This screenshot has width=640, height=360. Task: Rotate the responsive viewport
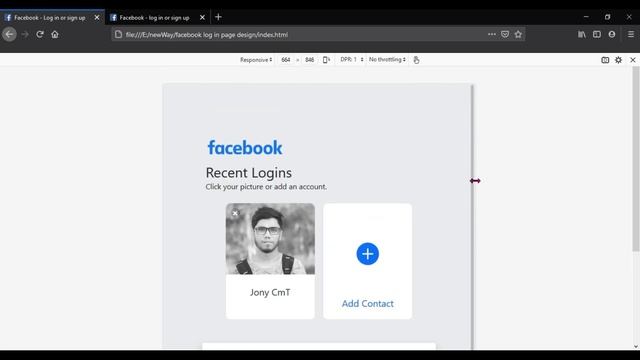coord(326,60)
